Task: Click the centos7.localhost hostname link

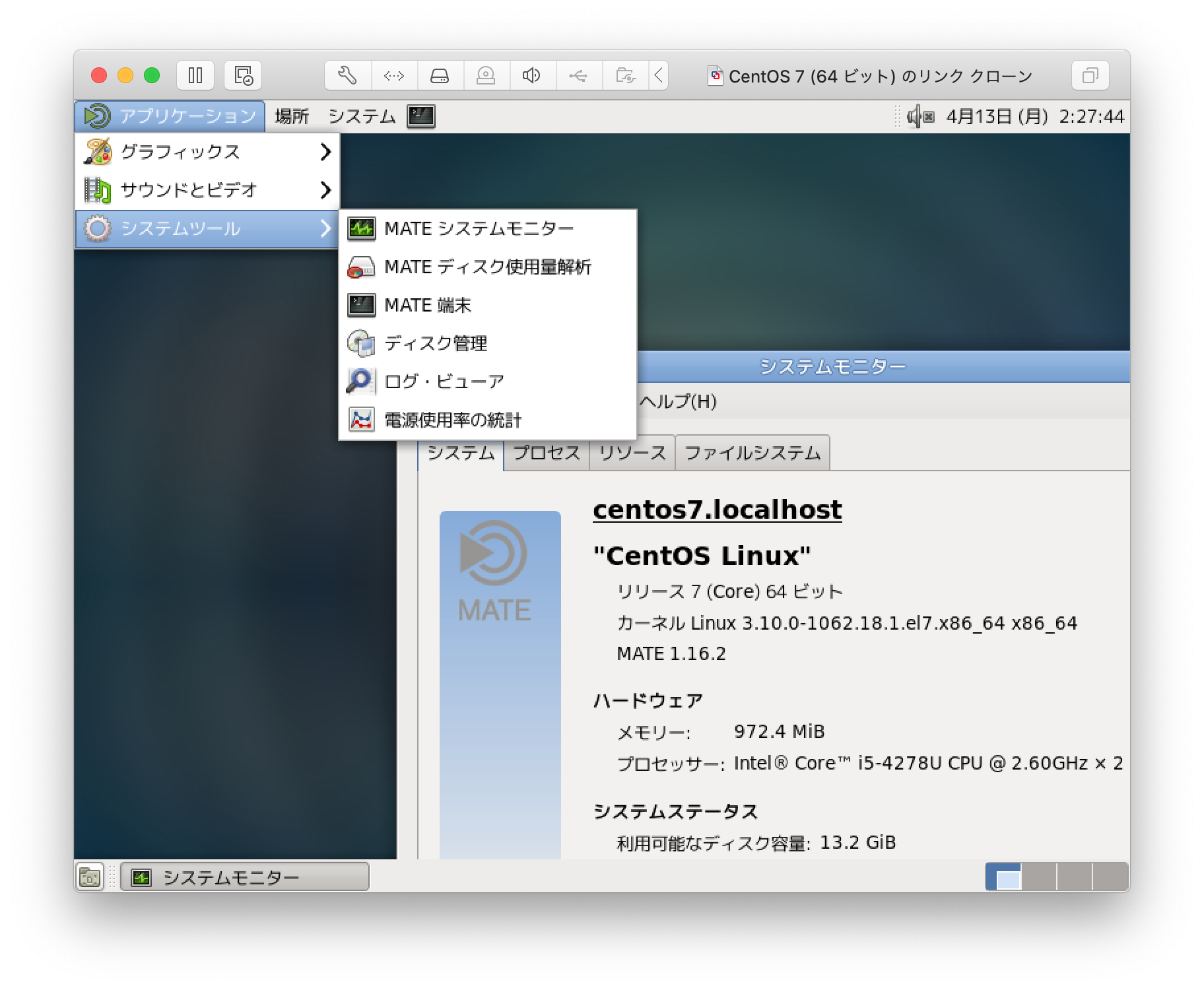Action: 717,509
